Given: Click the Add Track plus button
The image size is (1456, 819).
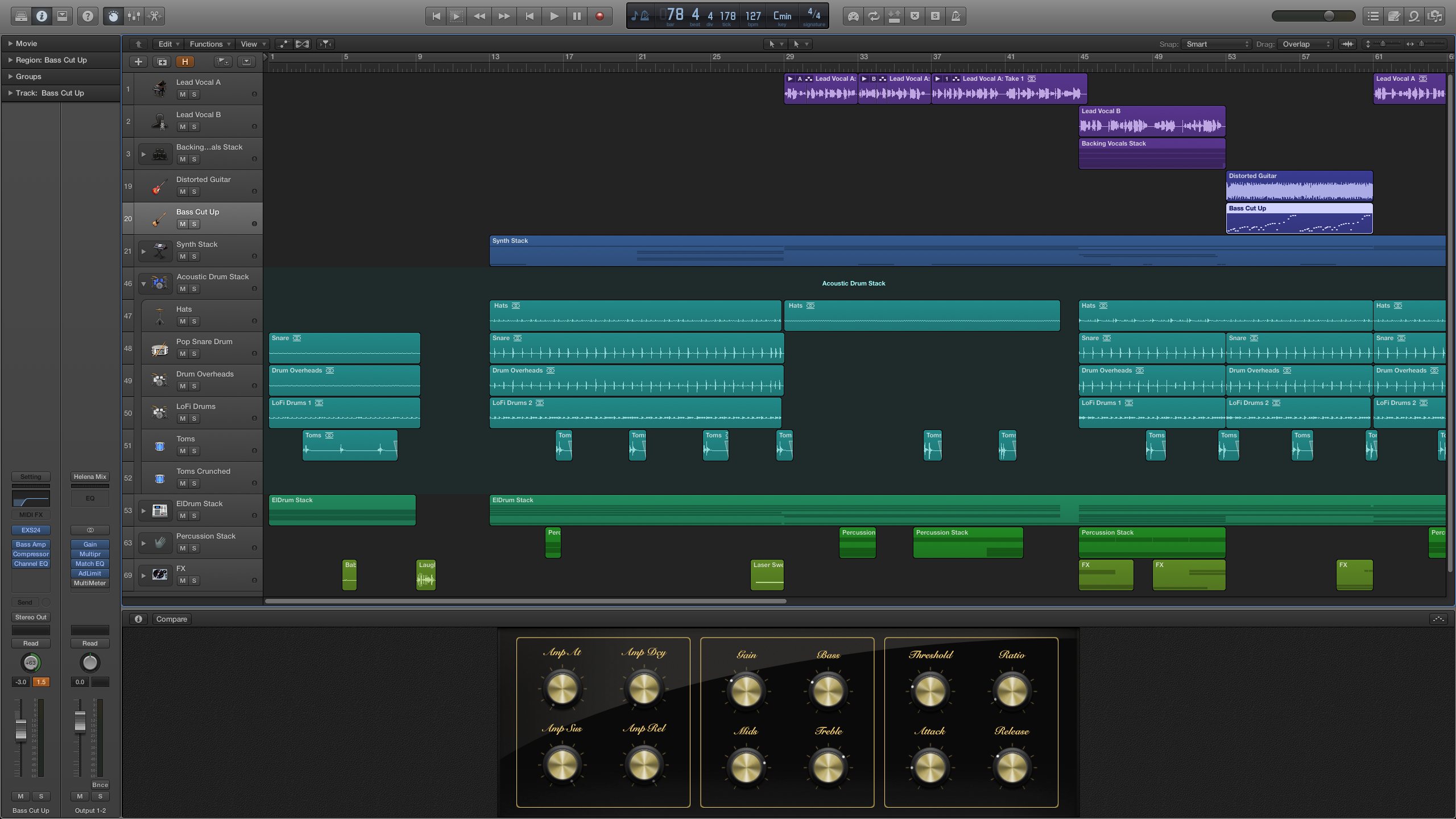Looking at the screenshot, I should pyautogui.click(x=139, y=62).
